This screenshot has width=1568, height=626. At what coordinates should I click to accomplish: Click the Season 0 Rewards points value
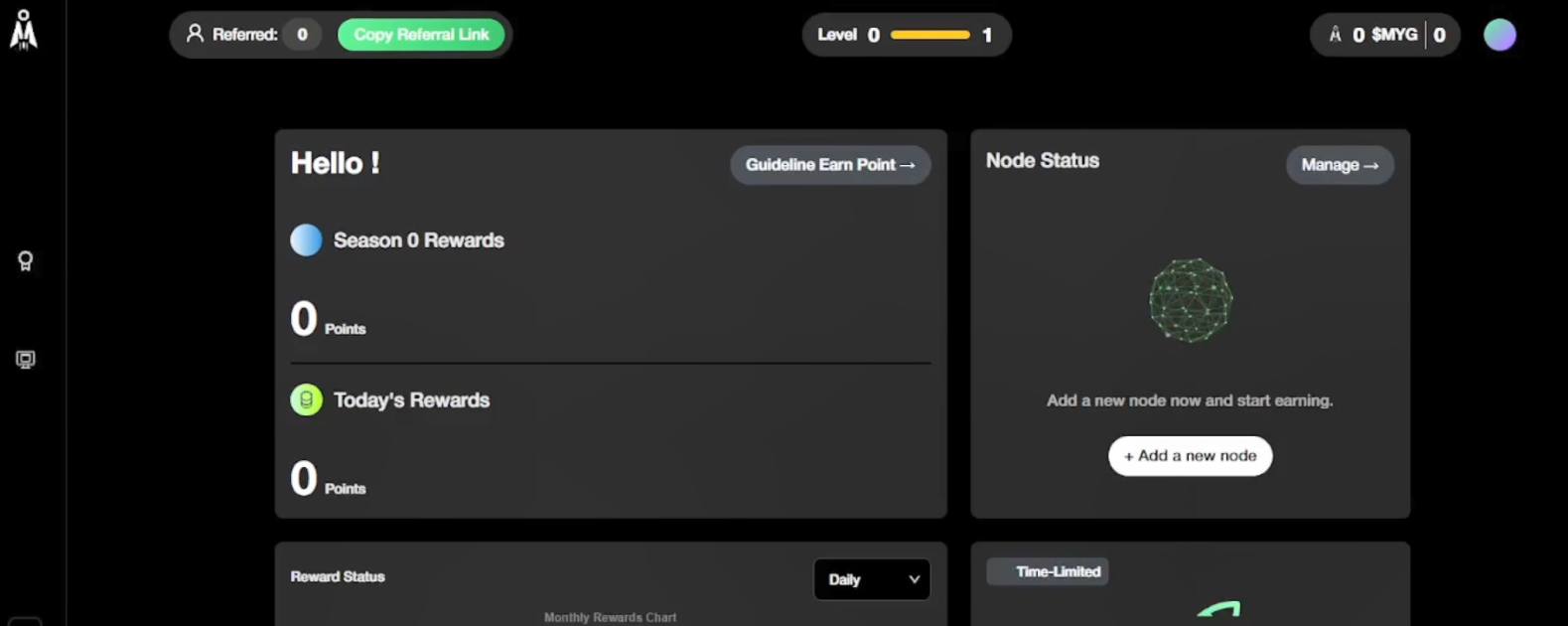304,319
